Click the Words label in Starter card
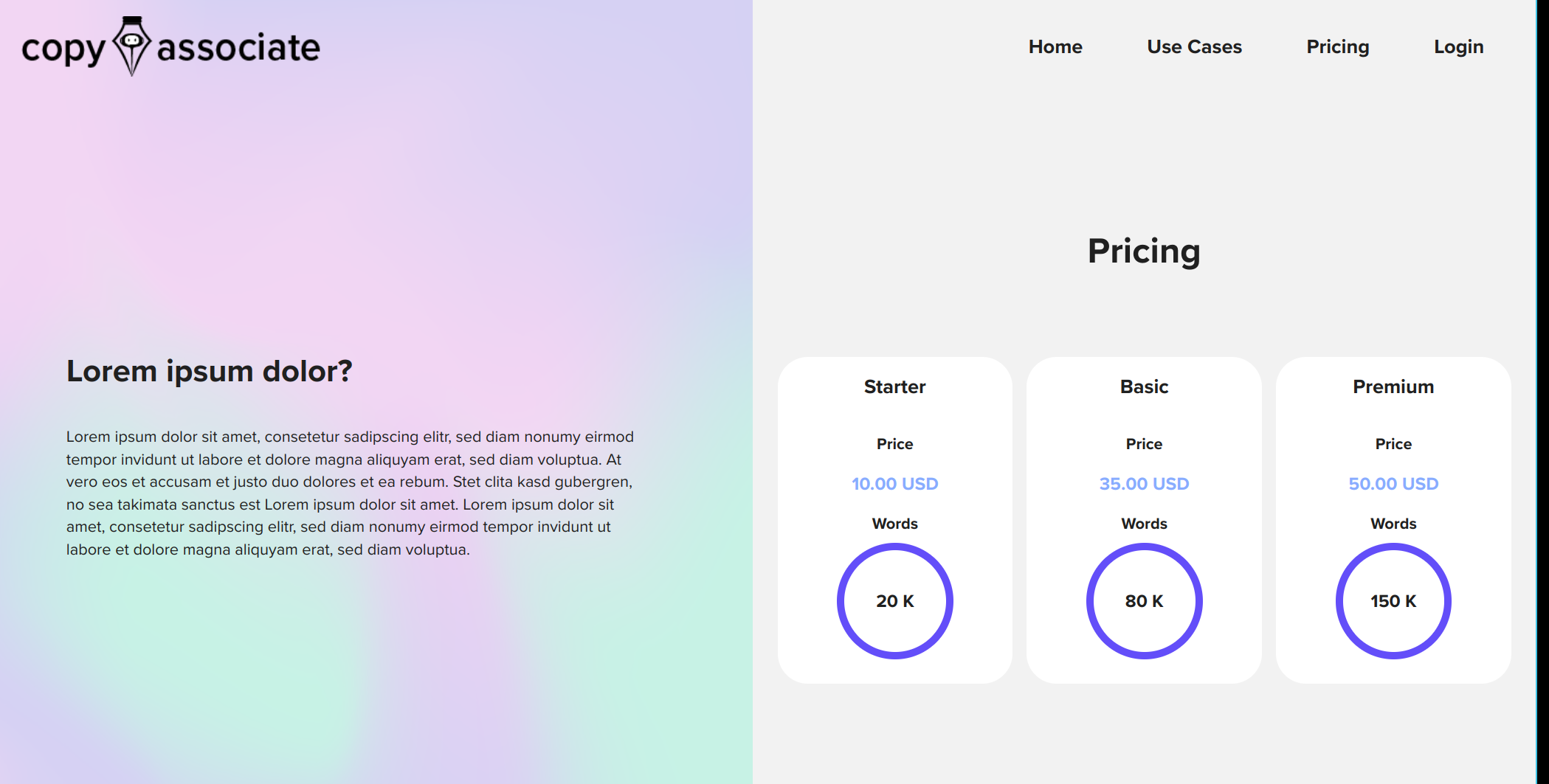 coord(894,524)
